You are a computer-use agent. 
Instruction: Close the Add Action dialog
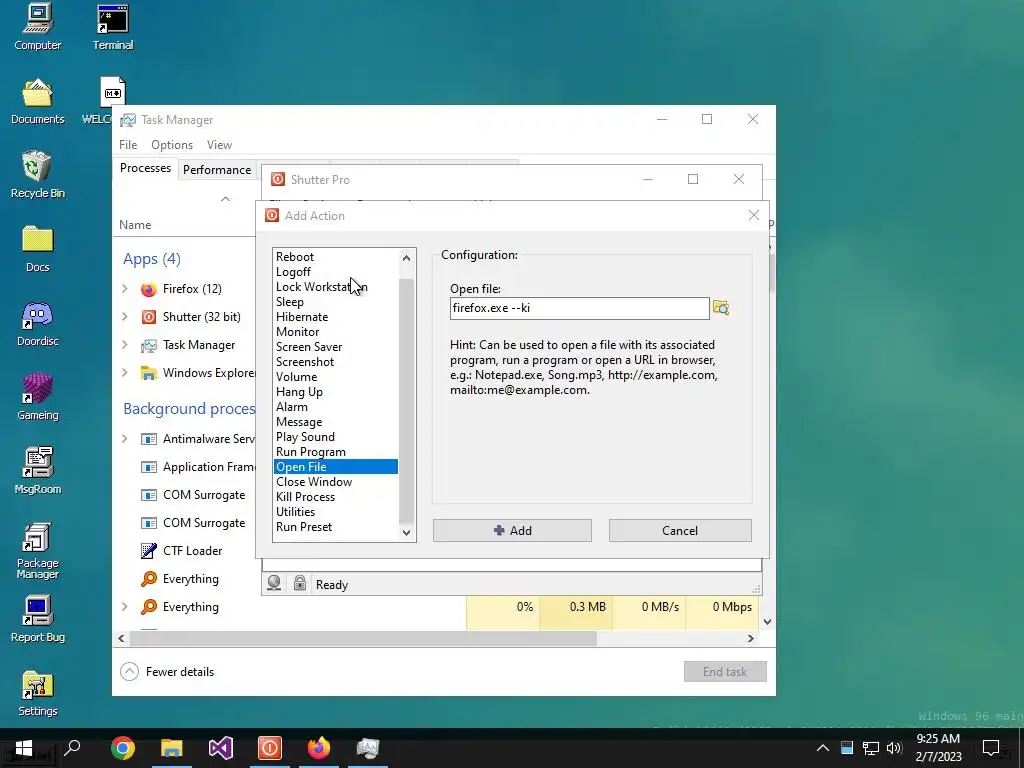(754, 215)
